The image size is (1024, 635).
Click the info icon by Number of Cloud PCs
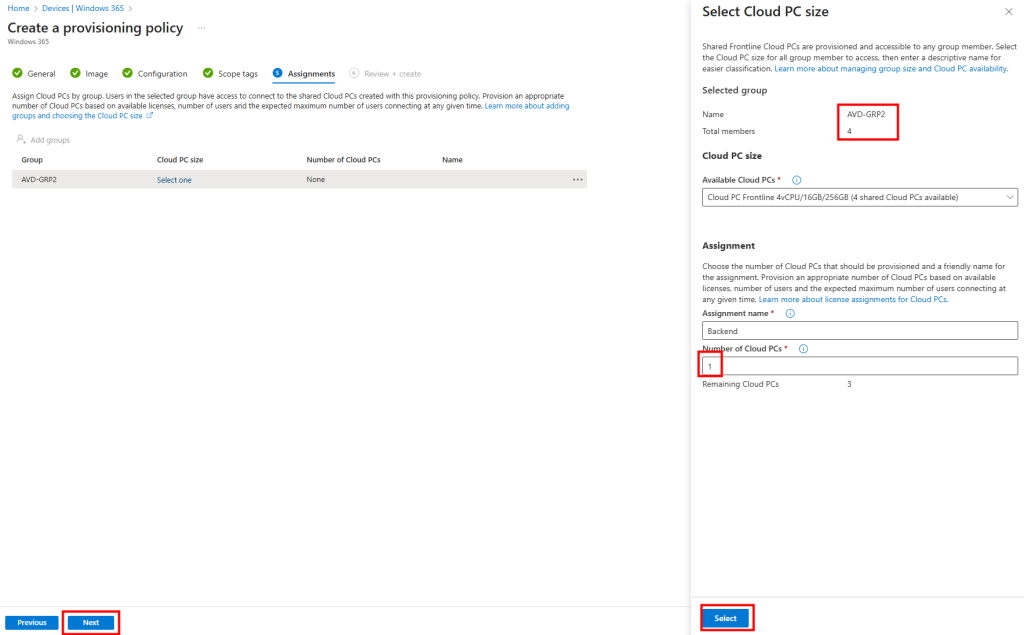click(x=803, y=349)
